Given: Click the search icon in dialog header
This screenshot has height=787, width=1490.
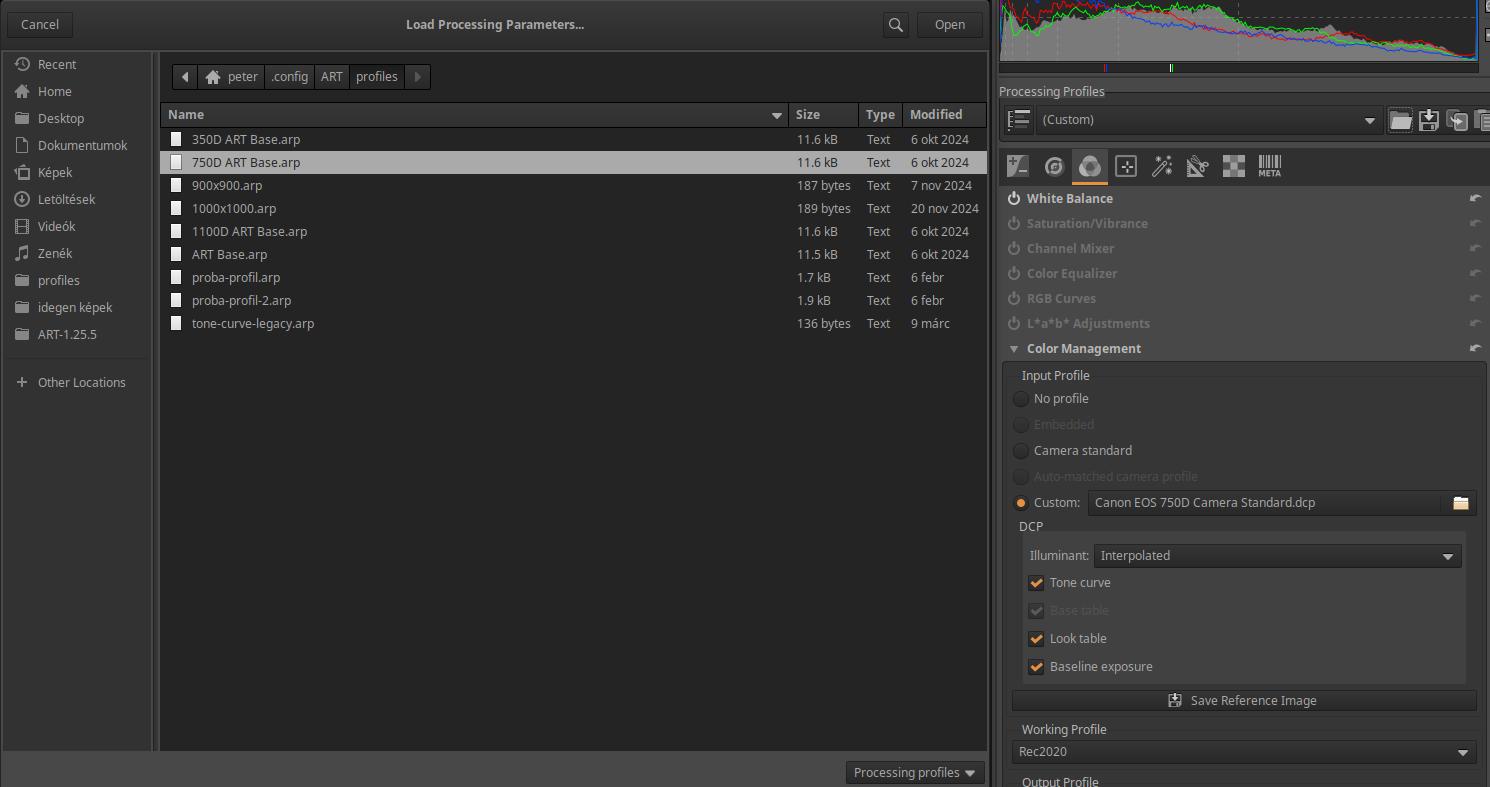Looking at the screenshot, I should [x=896, y=25].
